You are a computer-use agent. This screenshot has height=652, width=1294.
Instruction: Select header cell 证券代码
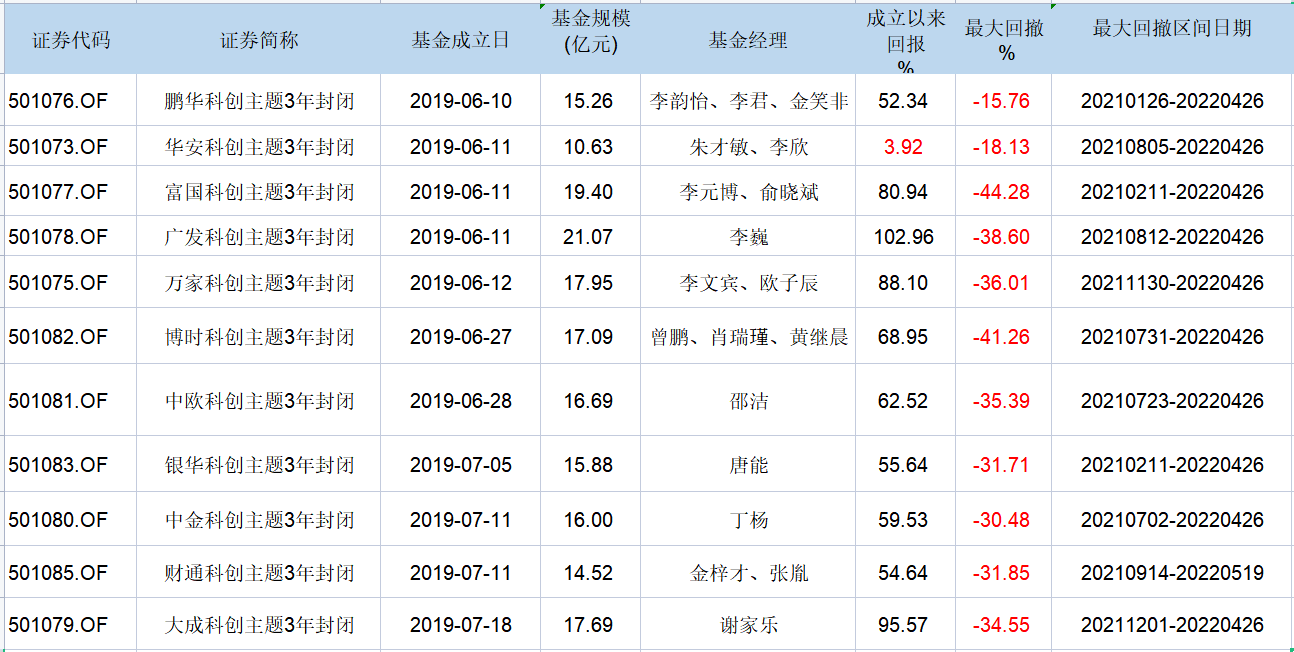[x=70, y=40]
